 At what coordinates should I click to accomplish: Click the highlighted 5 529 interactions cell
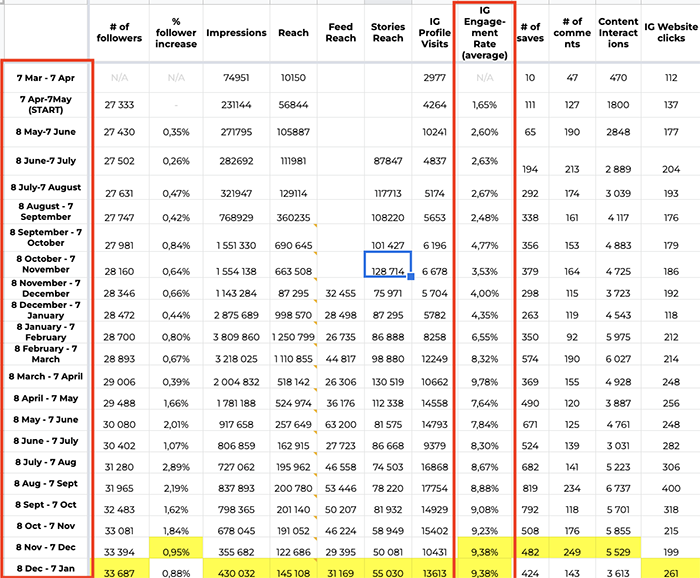(619, 552)
